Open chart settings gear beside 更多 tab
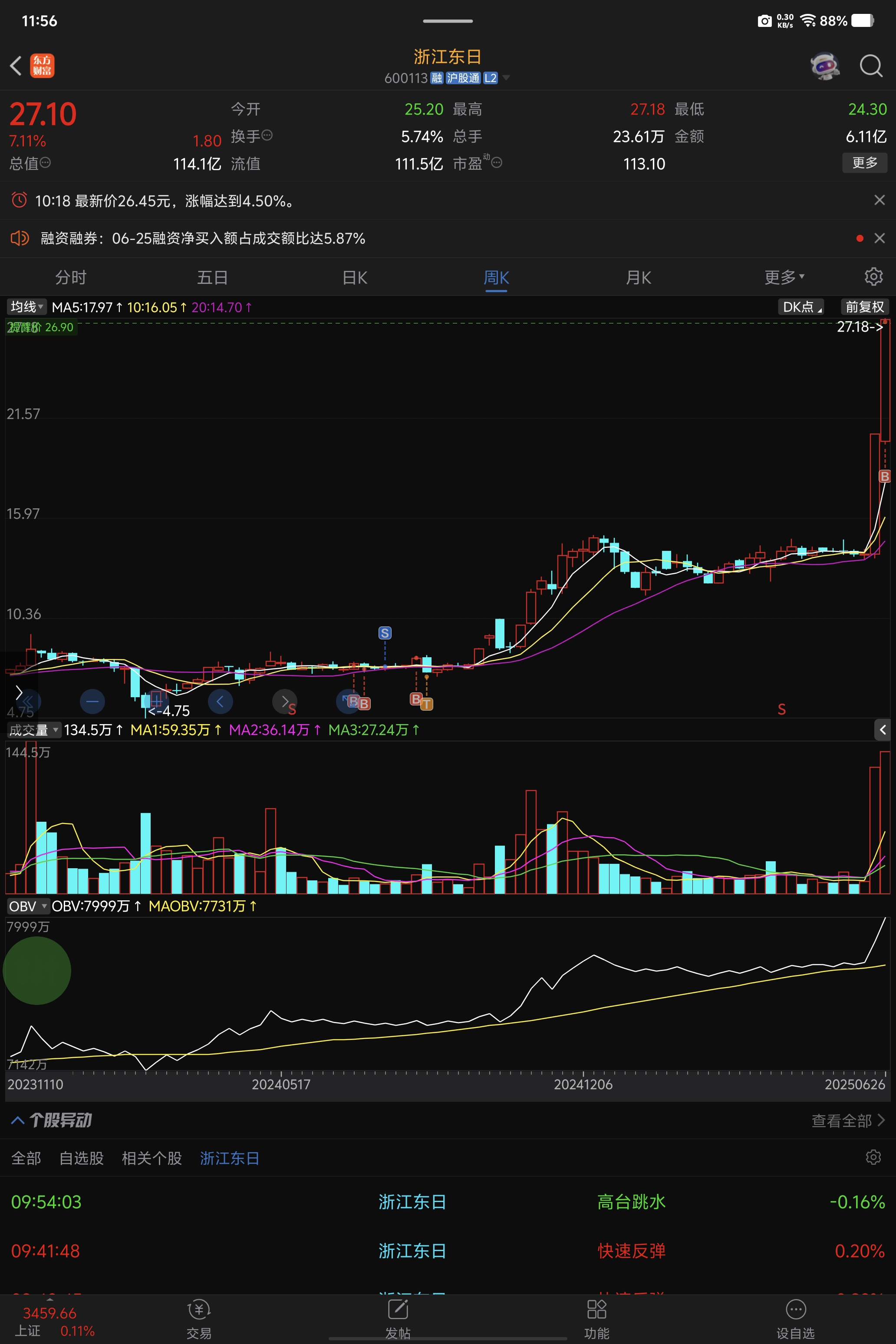This screenshot has width=896, height=1344. point(873,277)
